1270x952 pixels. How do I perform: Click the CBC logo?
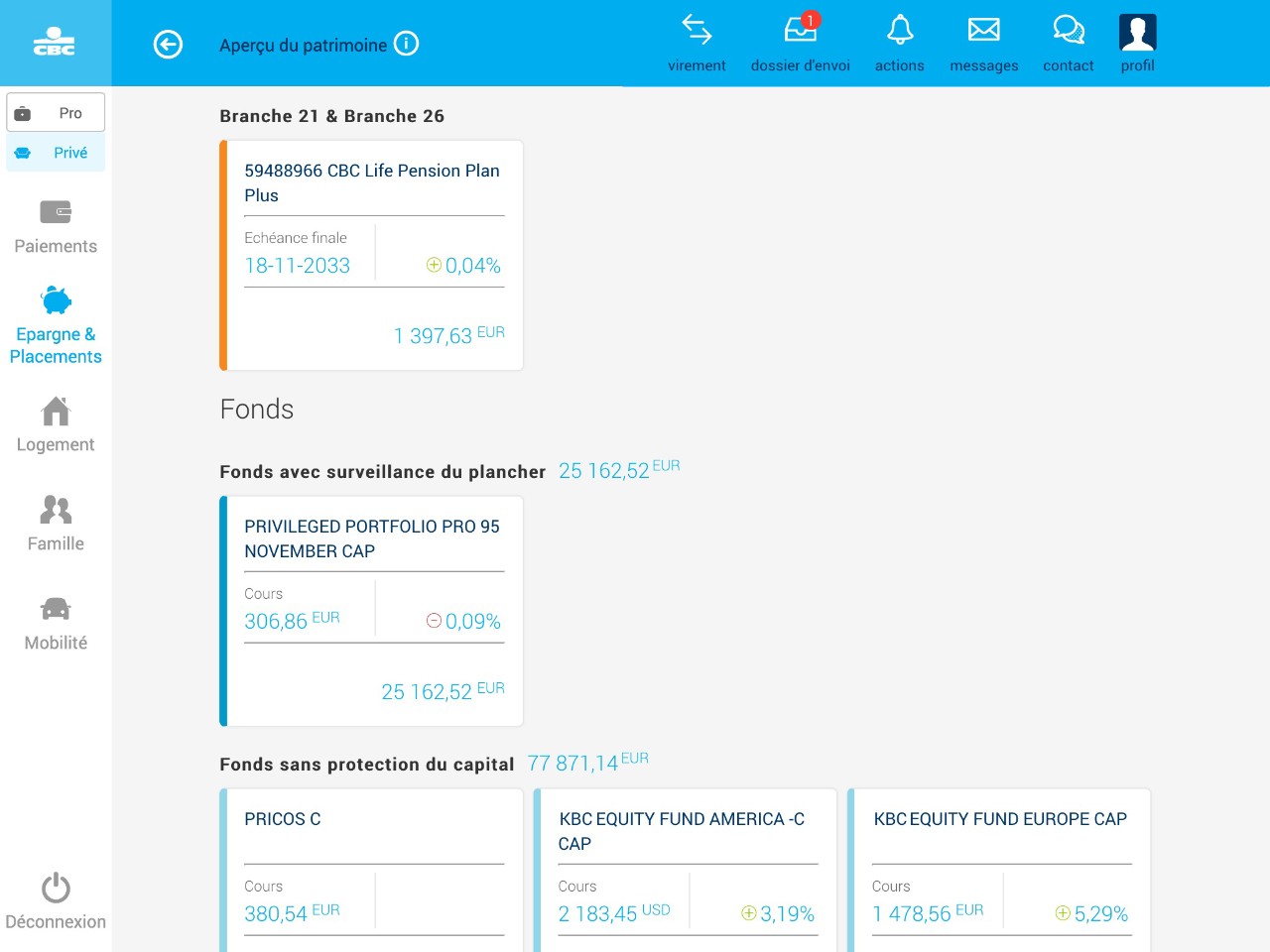[55, 42]
